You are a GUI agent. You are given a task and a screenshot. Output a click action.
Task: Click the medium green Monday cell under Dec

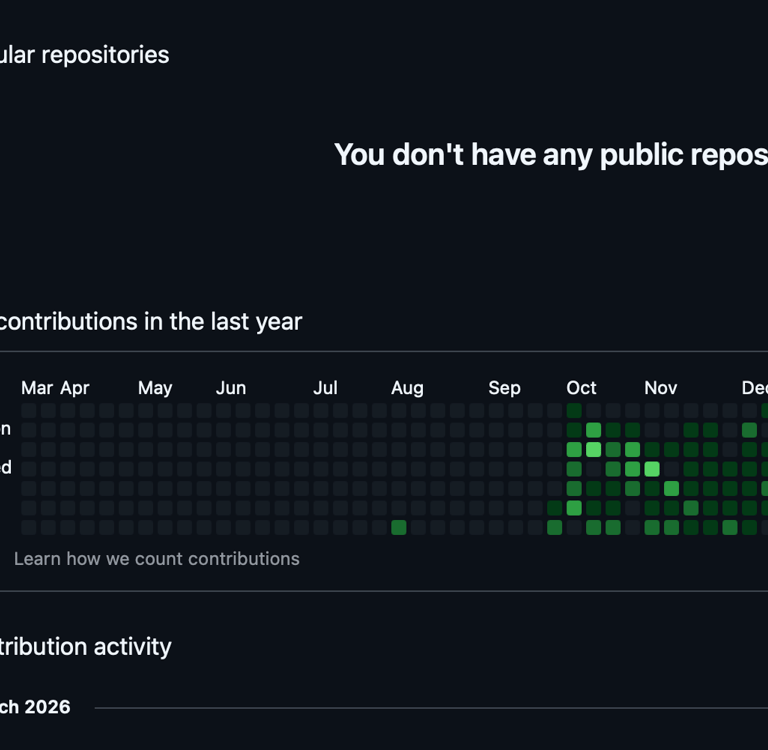point(749,430)
